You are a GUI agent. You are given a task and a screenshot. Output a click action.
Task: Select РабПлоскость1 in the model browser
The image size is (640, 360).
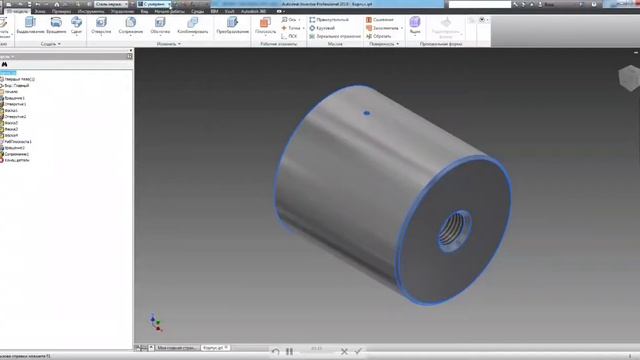pyautogui.click(x=18, y=142)
